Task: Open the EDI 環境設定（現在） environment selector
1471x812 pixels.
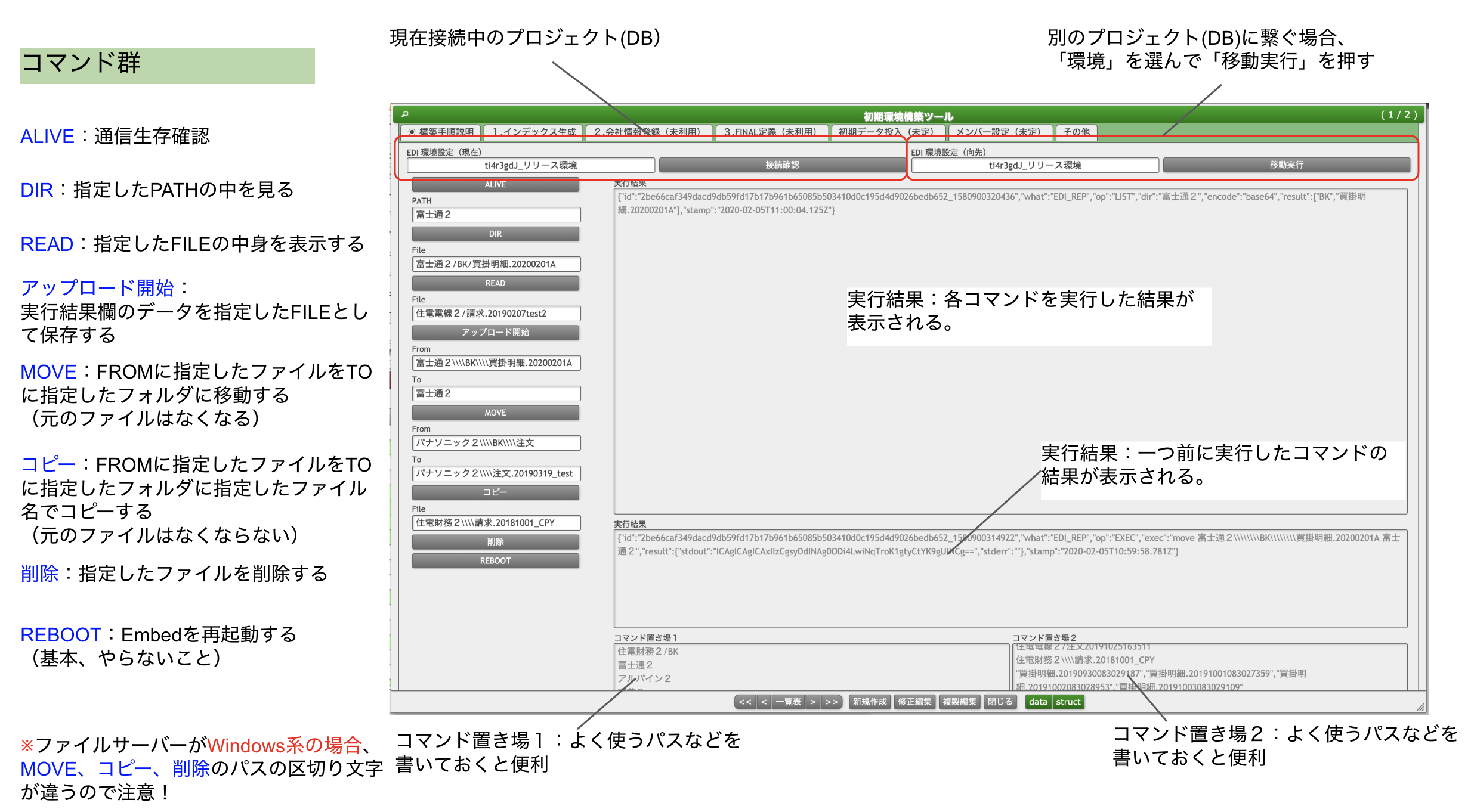Action: [530, 165]
